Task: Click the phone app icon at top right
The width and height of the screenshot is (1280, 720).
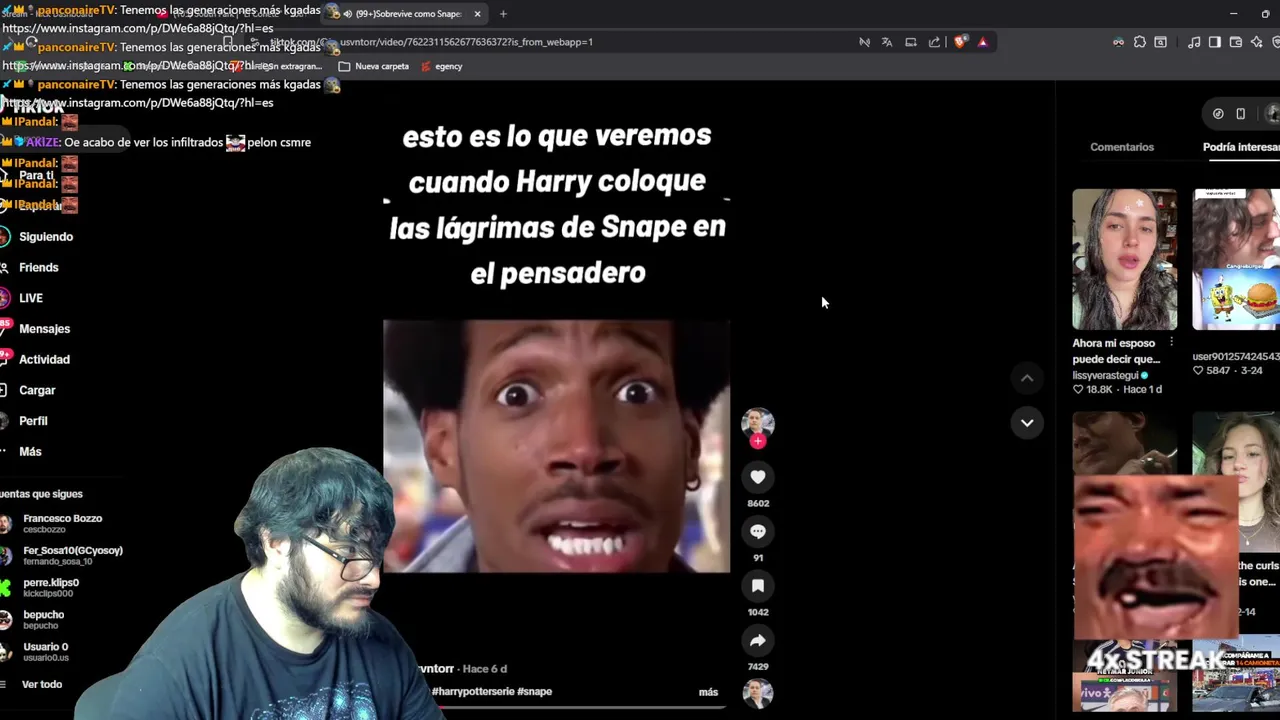Action: coord(1241,114)
